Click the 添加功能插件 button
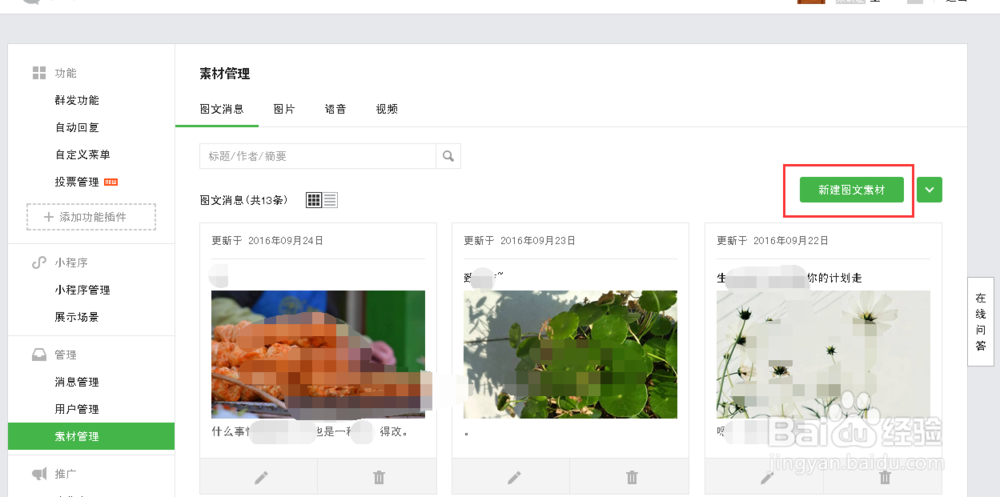This screenshot has height=497, width=1000. click(x=91, y=217)
